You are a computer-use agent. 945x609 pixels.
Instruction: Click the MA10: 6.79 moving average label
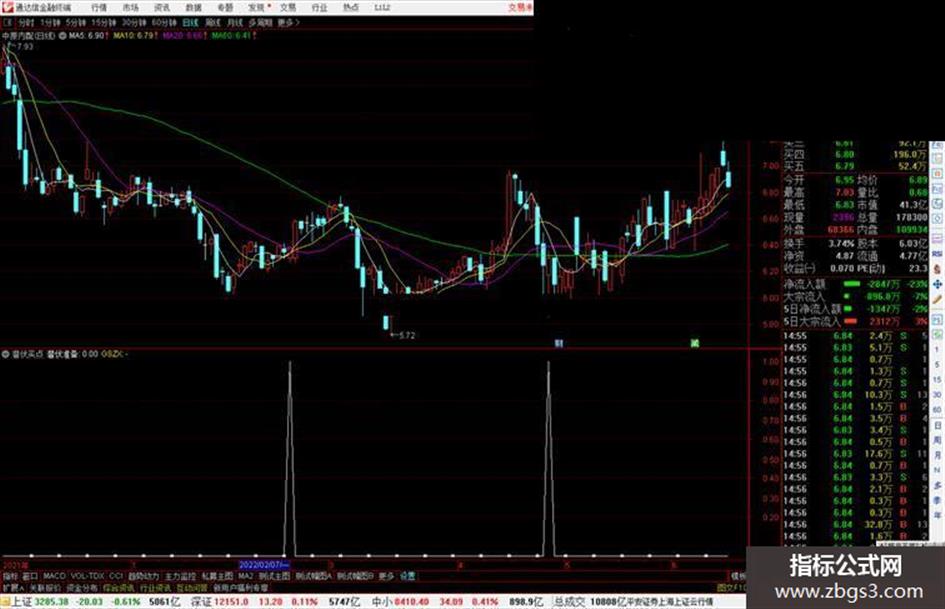tap(134, 36)
